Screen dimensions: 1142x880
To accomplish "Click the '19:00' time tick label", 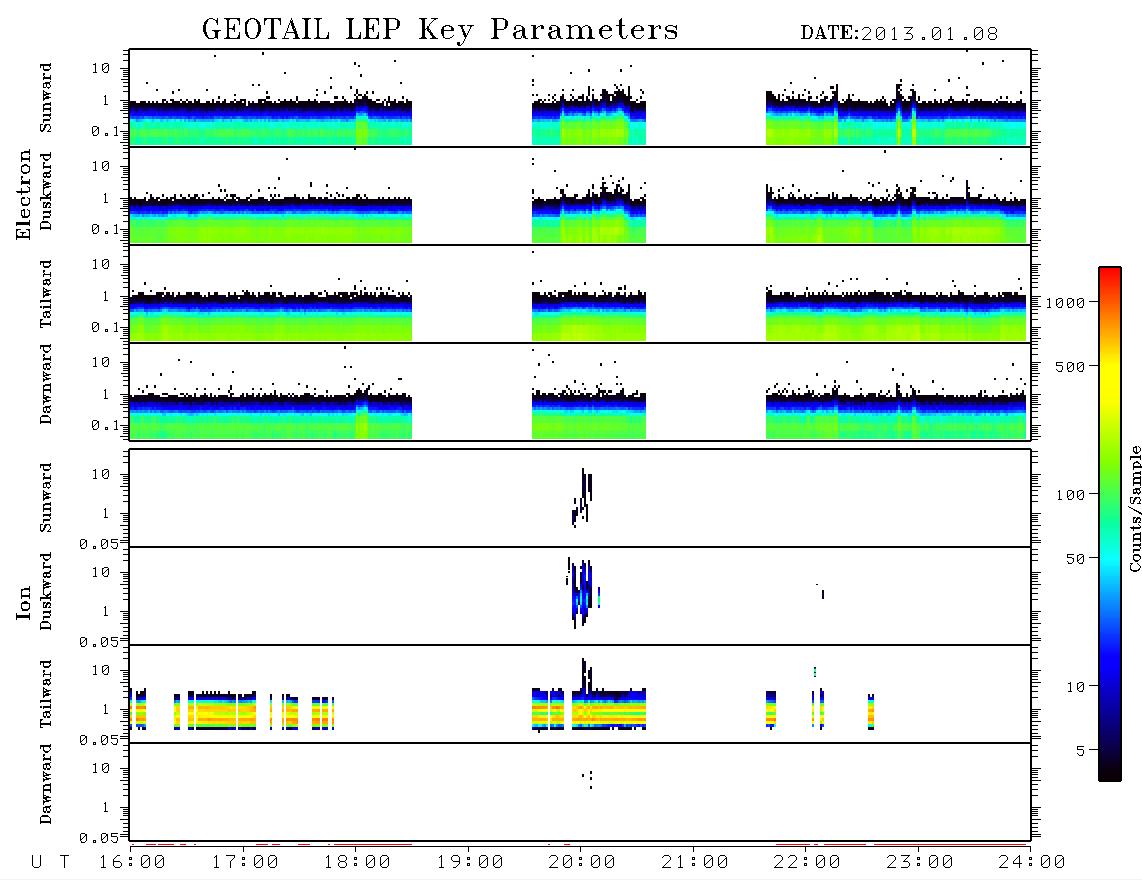I will coord(470,863).
